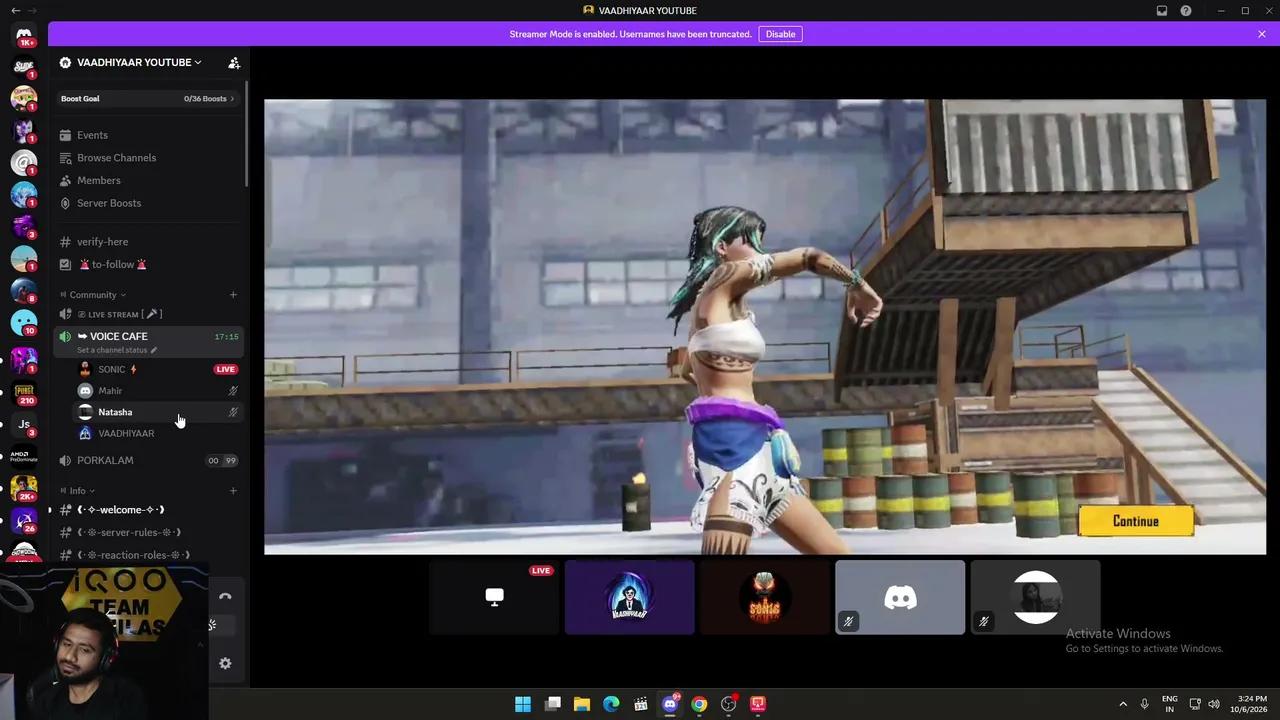The height and width of the screenshot is (720, 1280).
Task: Select the SONIC participant video tile
Action: pyautogui.click(x=765, y=597)
